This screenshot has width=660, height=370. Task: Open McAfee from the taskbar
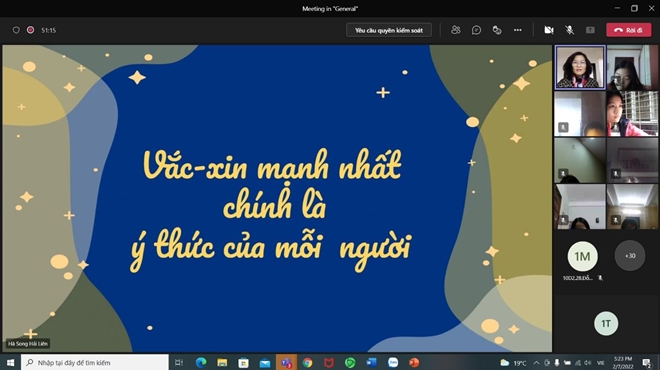tap(329, 362)
